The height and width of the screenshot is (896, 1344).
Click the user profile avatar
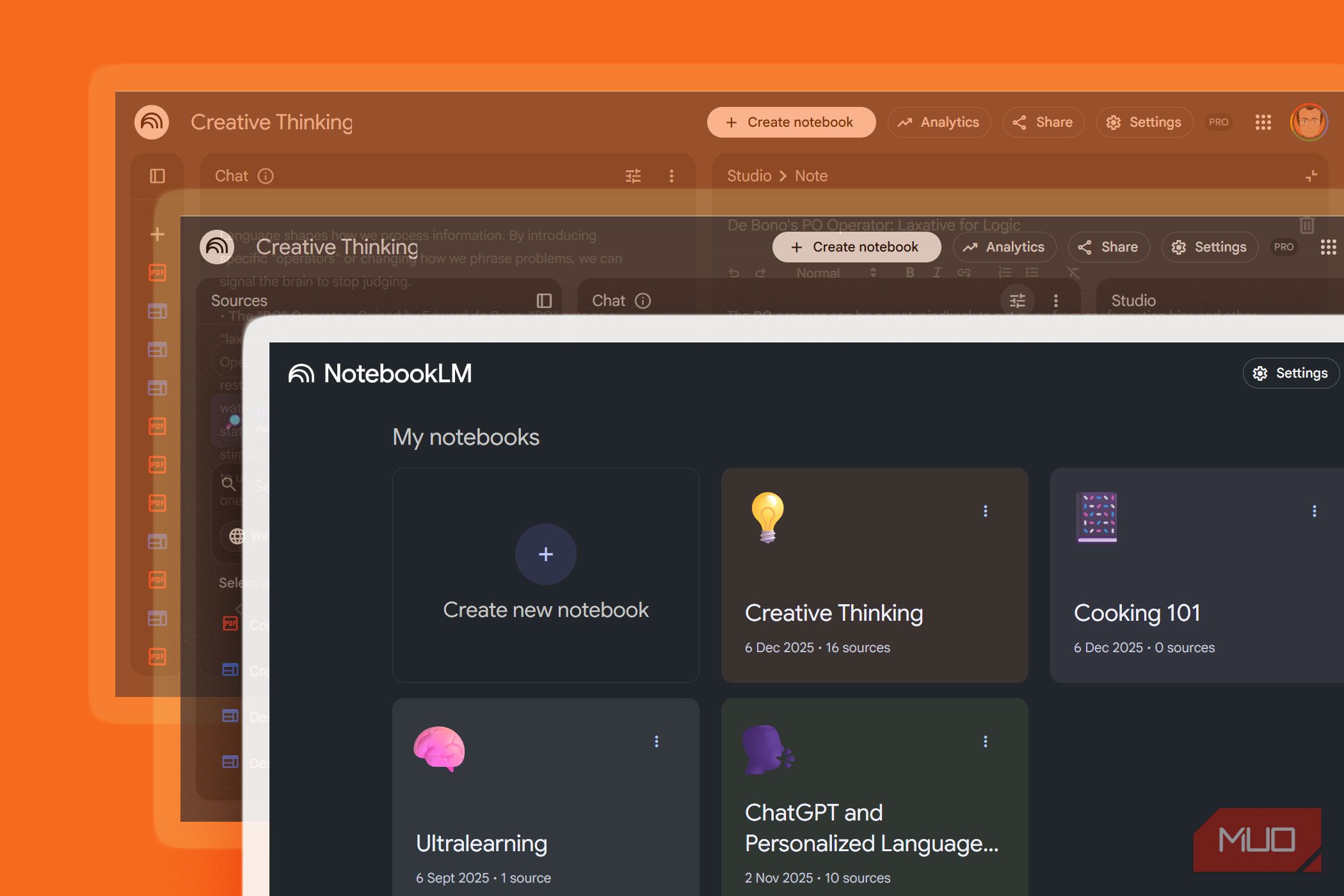point(1308,122)
